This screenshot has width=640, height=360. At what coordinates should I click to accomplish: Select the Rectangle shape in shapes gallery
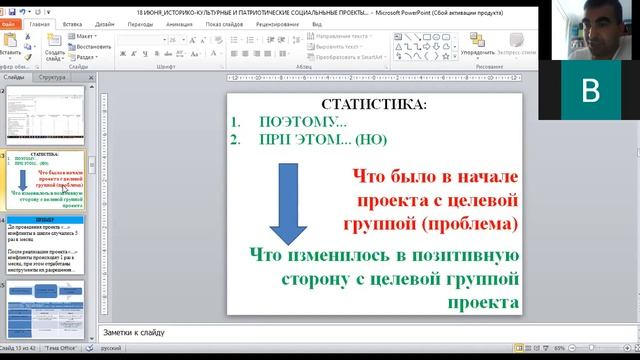click(x=427, y=37)
